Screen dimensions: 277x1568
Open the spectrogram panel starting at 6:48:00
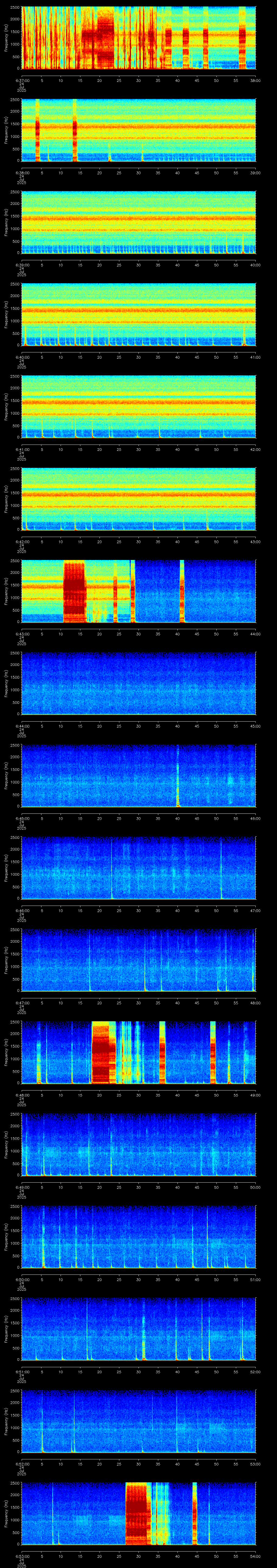138,1052
